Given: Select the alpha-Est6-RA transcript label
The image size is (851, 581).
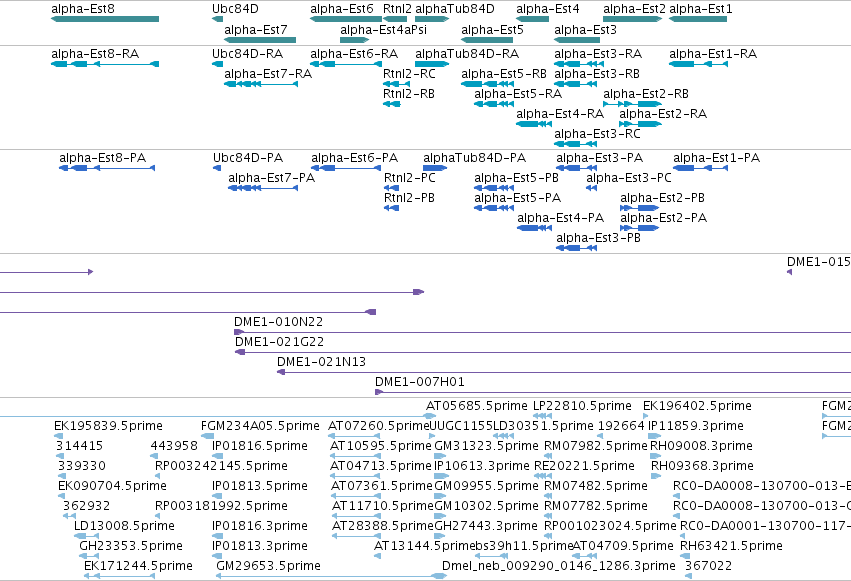Looking at the screenshot, I should (x=354, y=54).
